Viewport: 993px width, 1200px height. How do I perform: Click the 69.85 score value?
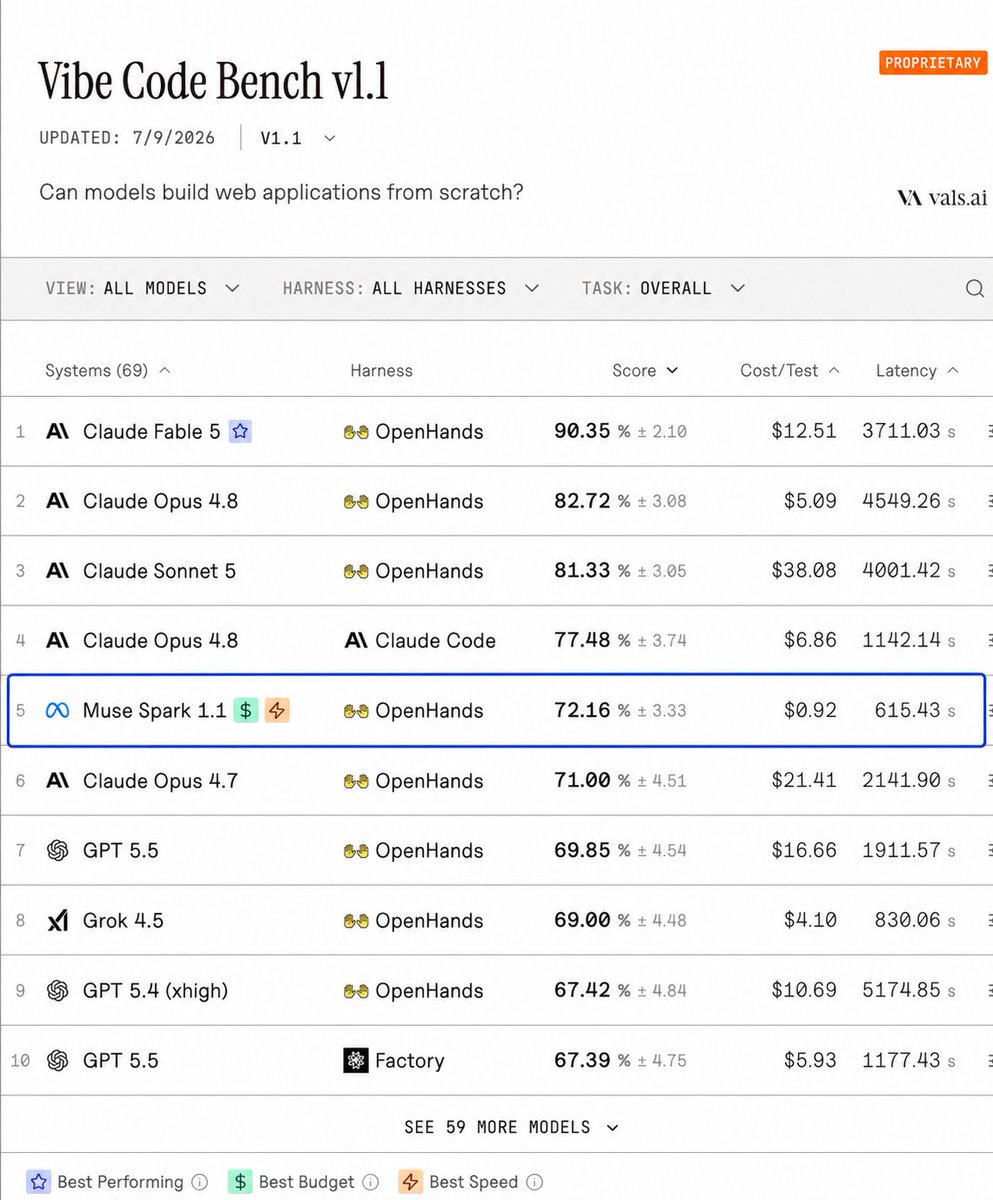click(x=582, y=851)
